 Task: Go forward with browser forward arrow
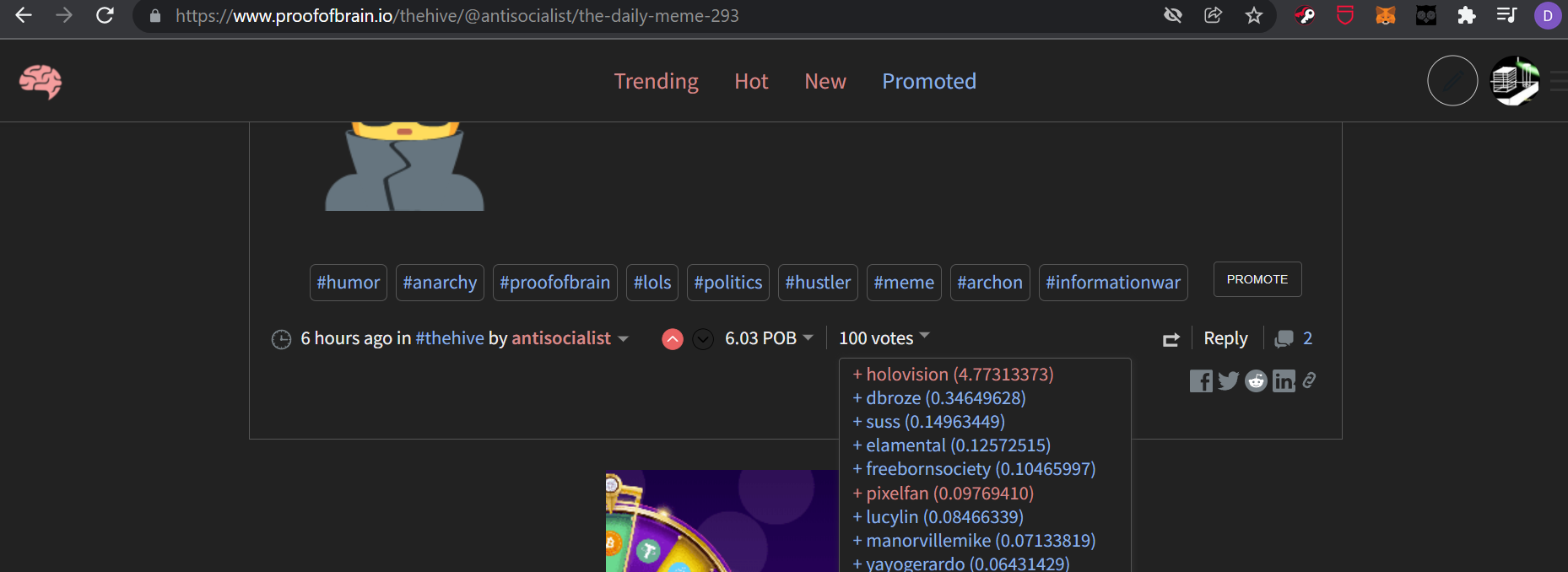(64, 15)
